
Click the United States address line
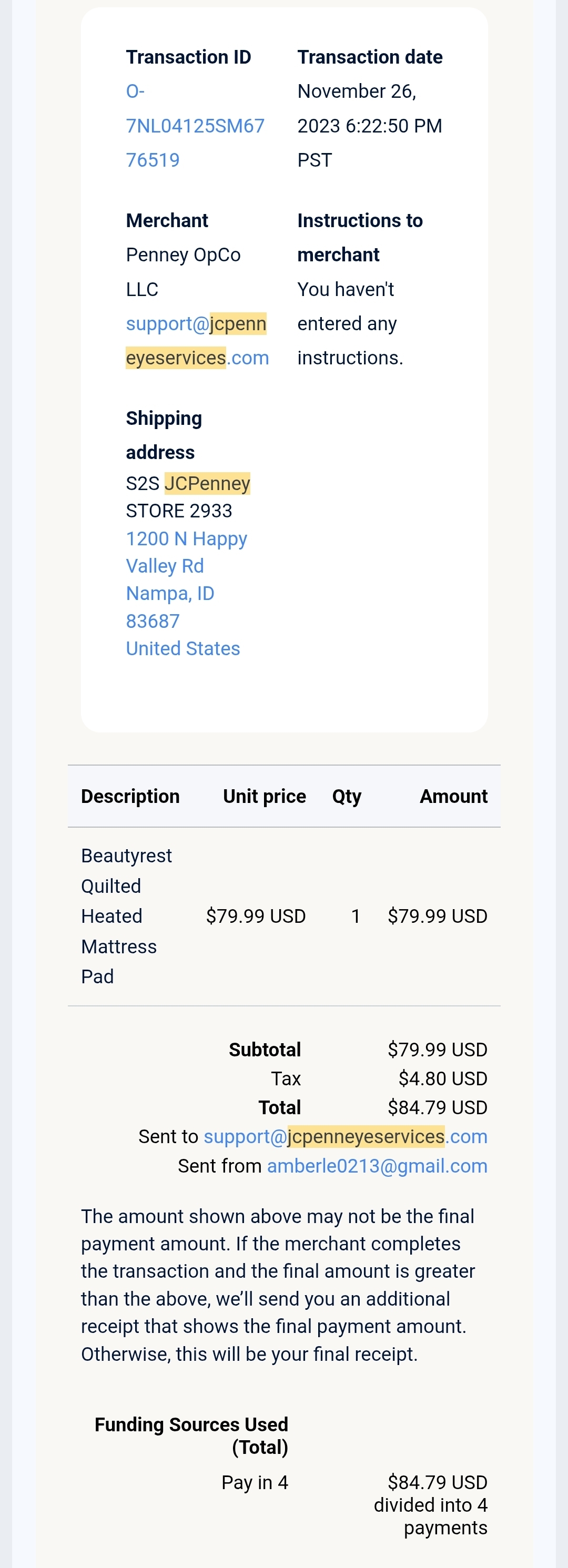(x=182, y=648)
